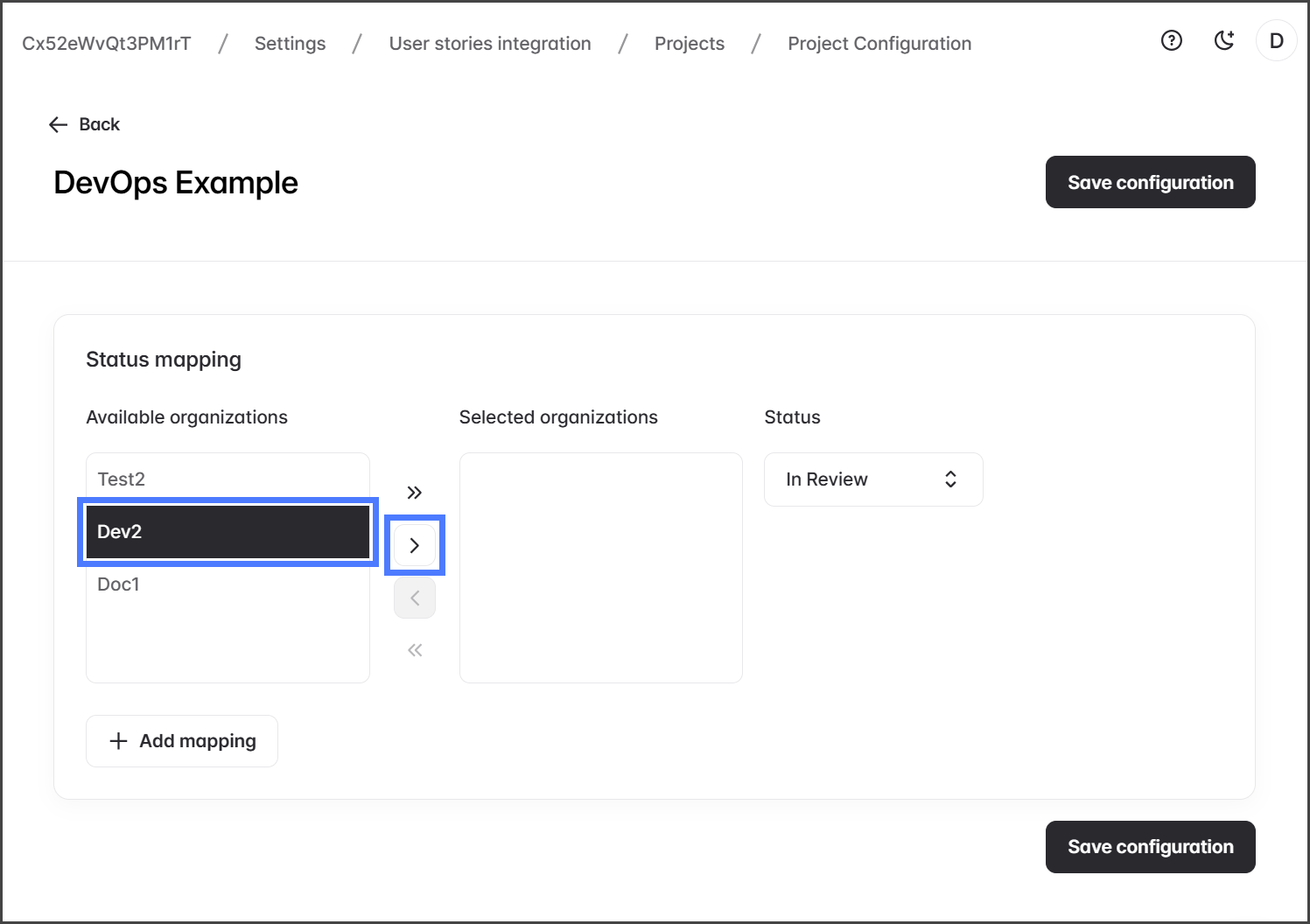Viewport: 1310px width, 924px height.
Task: Click plus icon in Add mapping
Action: [x=118, y=741]
